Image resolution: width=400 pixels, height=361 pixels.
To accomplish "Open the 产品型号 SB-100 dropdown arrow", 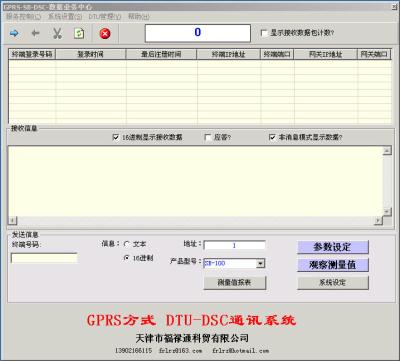I will [x=261, y=263].
